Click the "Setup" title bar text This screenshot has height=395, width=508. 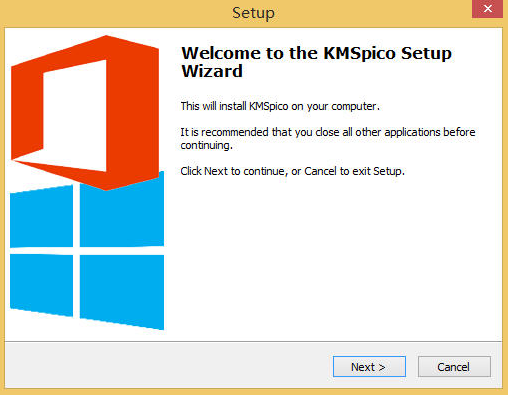[x=253, y=13]
